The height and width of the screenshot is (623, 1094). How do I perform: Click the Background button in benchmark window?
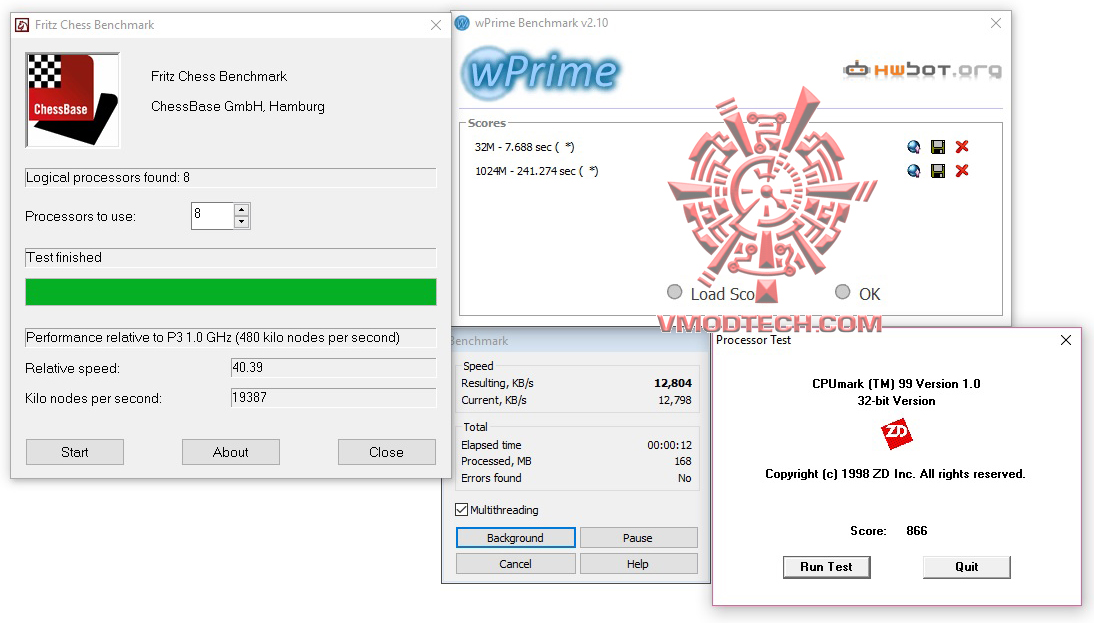(x=516, y=538)
